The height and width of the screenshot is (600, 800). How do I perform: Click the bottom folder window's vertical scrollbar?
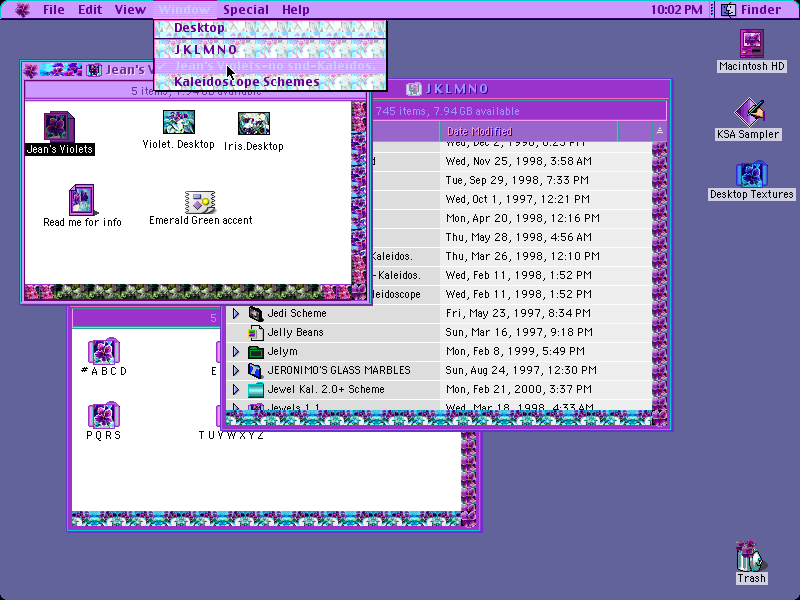[x=468, y=472]
